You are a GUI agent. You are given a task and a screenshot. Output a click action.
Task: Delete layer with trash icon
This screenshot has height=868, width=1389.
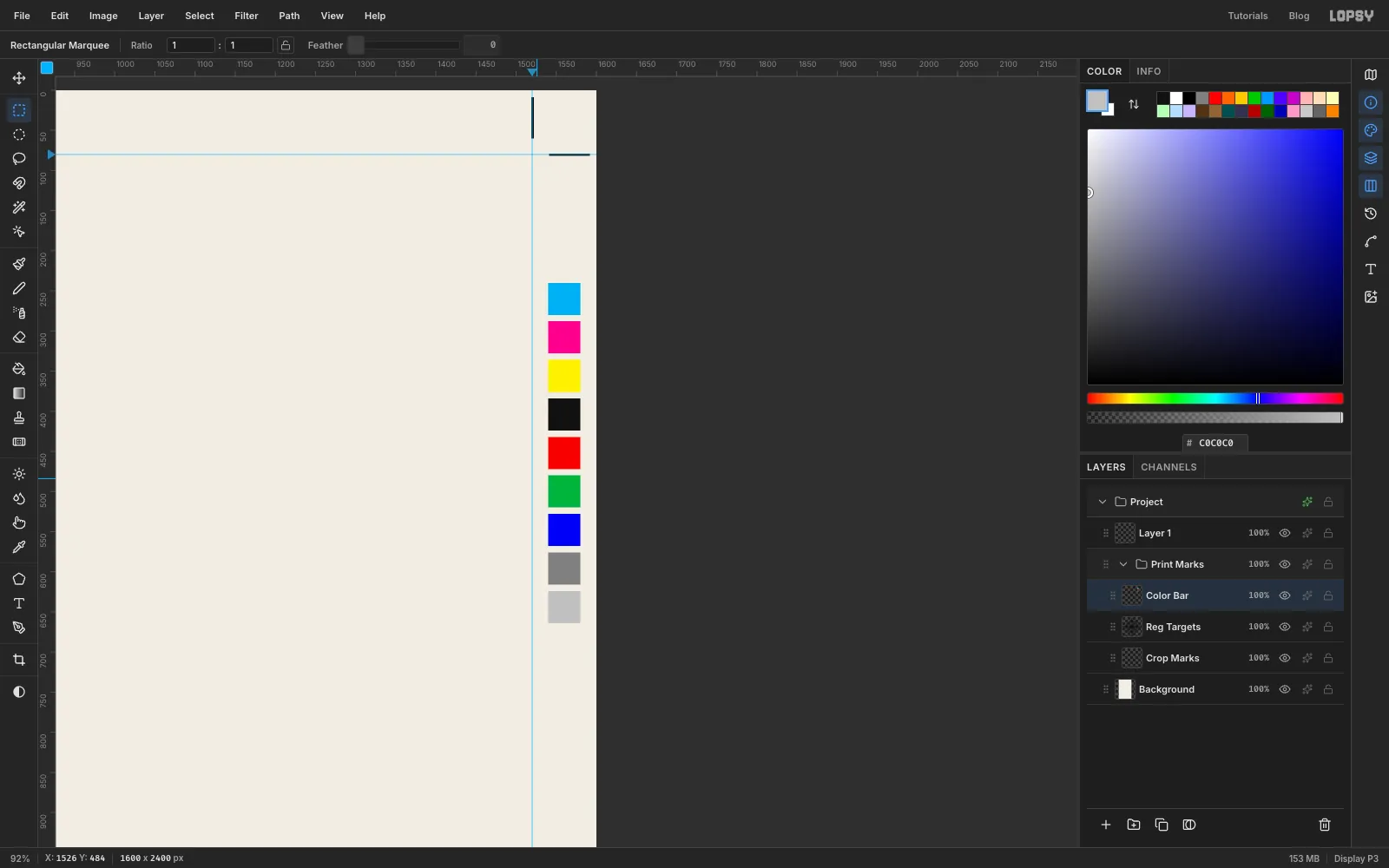[1325, 825]
